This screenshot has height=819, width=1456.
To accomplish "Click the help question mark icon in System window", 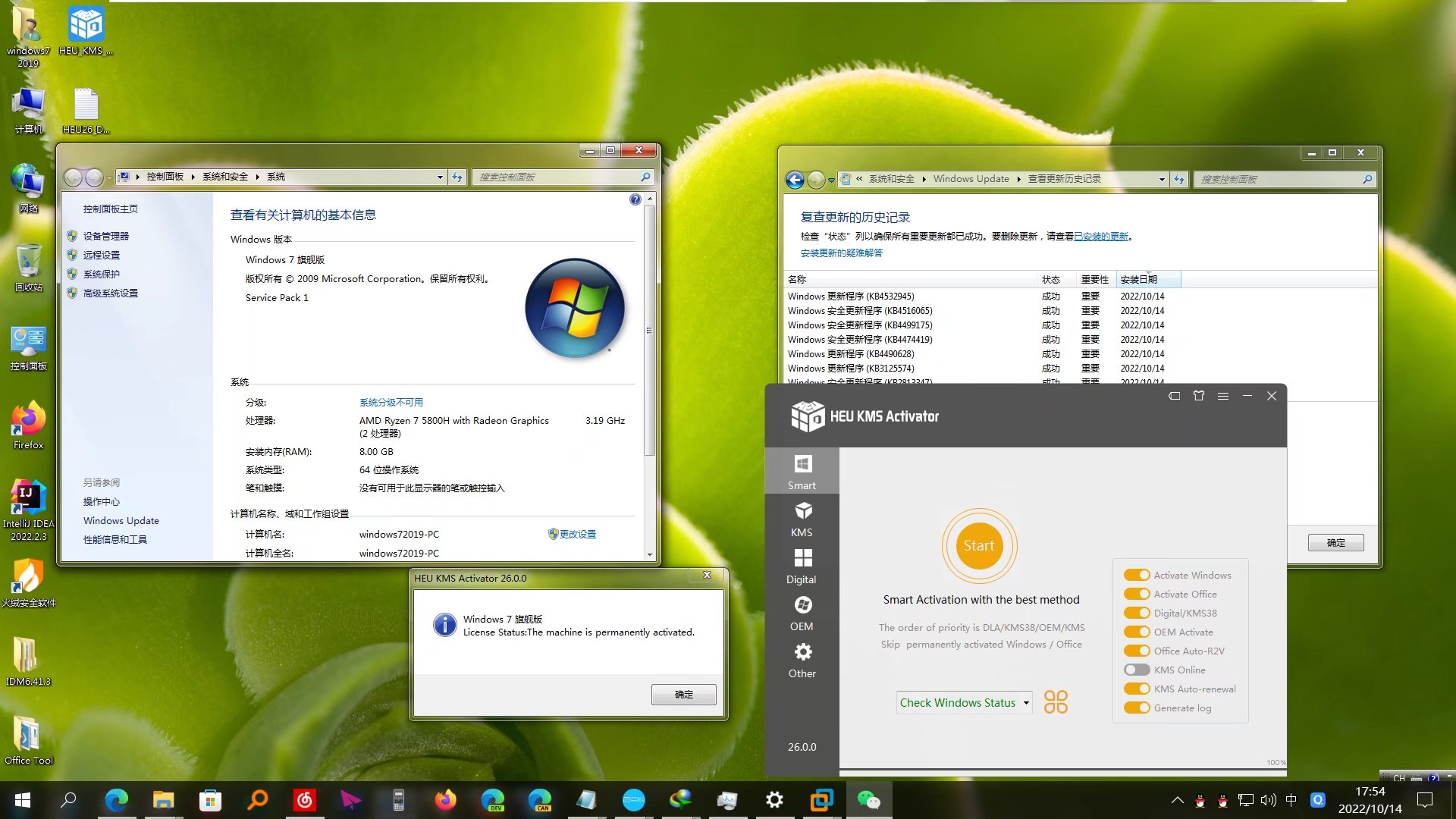I will (635, 199).
